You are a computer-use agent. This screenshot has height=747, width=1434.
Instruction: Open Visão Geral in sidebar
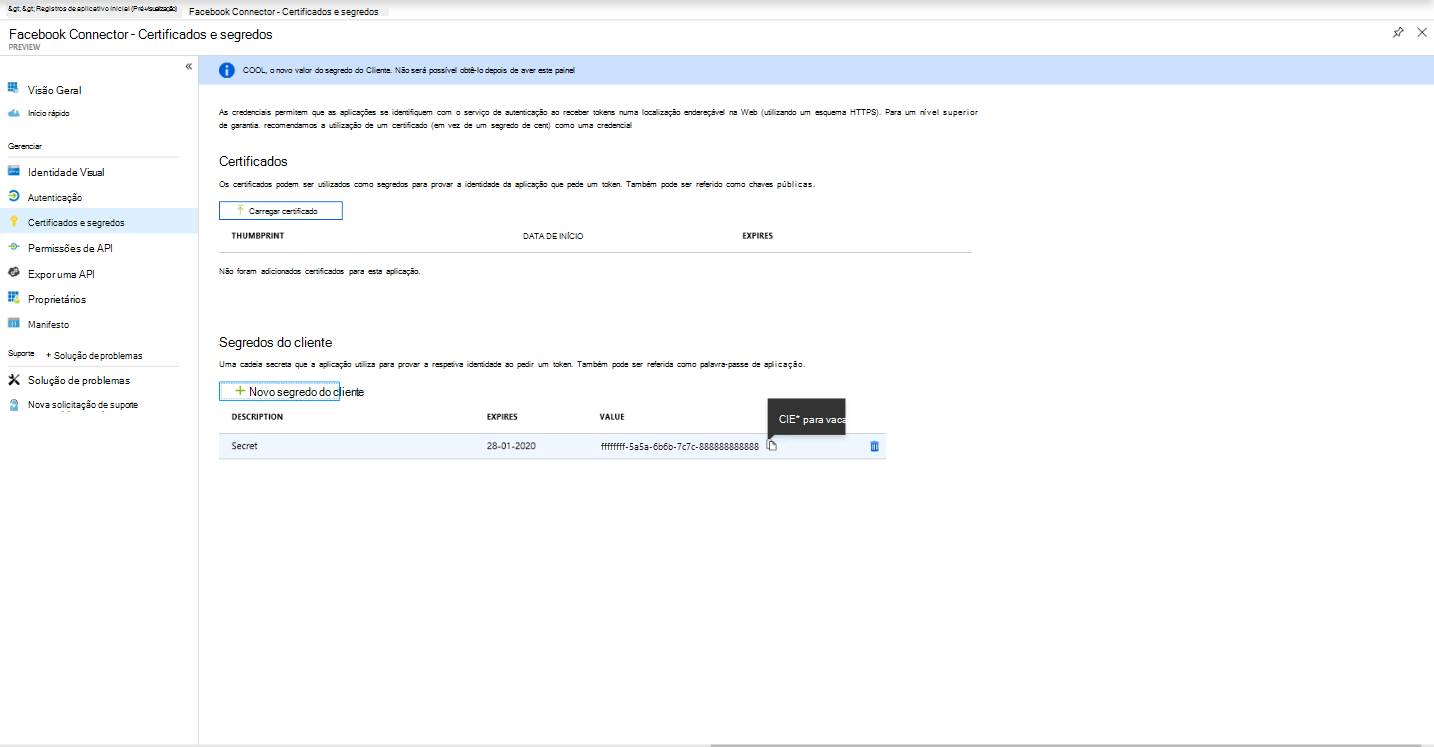(55, 90)
